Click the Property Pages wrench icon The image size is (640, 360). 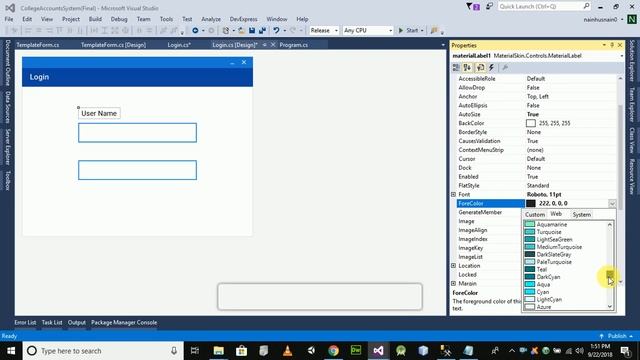point(505,68)
